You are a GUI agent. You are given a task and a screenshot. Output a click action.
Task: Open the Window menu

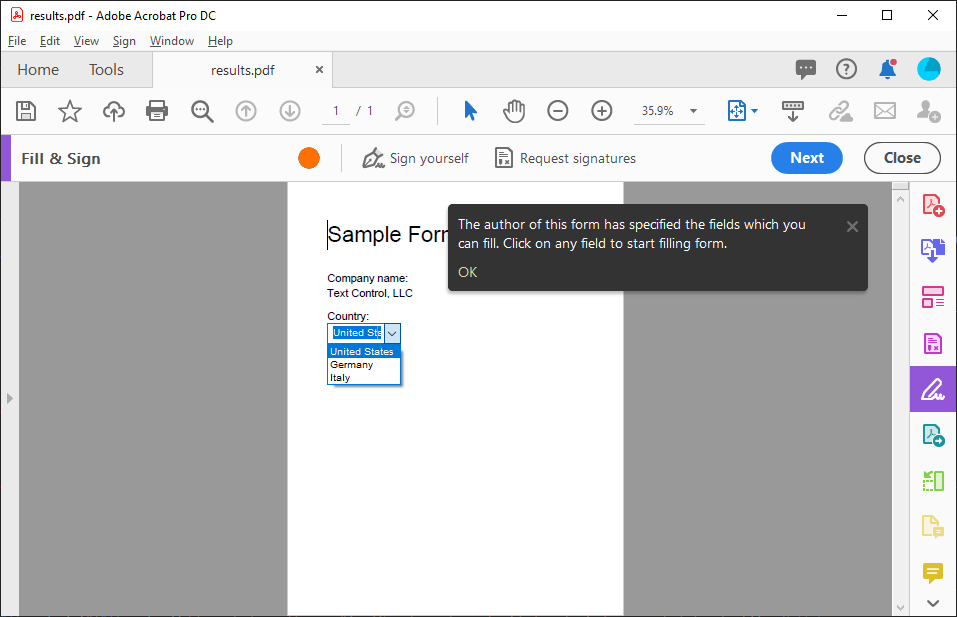coord(172,41)
